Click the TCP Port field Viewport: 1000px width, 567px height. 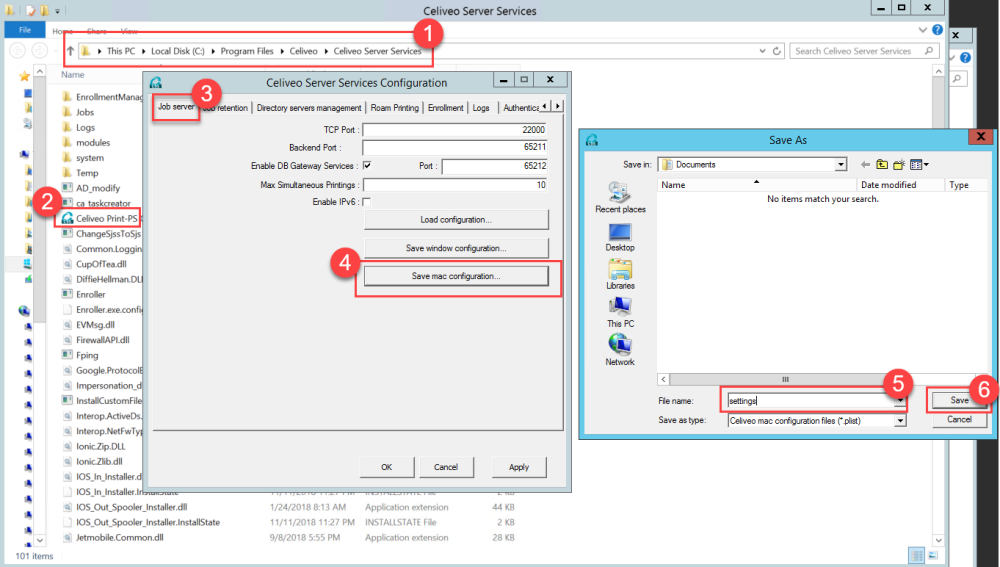[x=455, y=129]
